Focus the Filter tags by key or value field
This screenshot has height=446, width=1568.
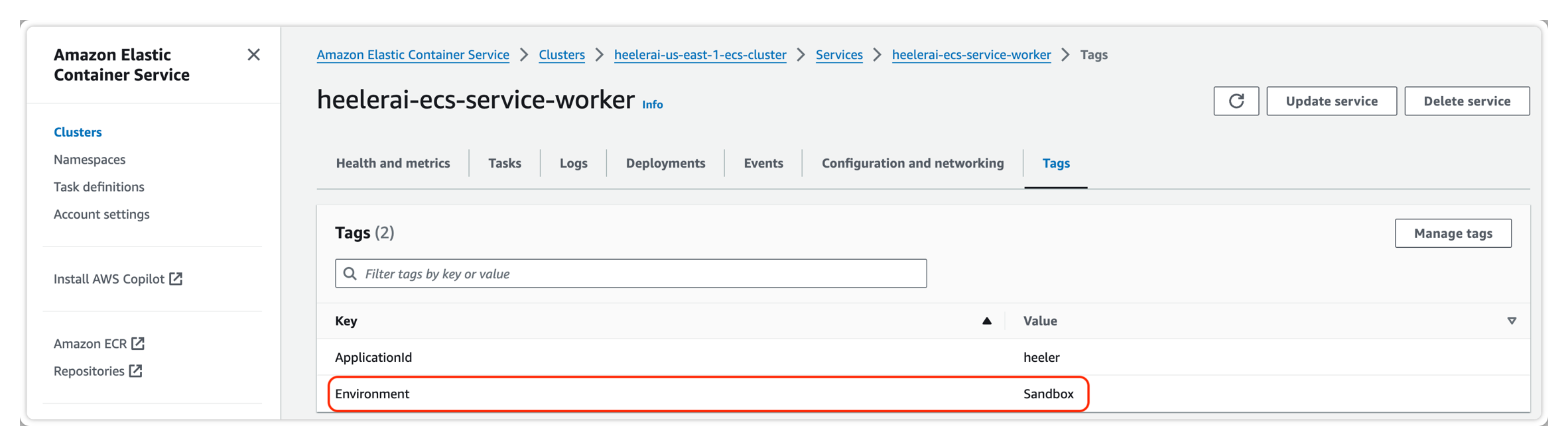tap(631, 274)
